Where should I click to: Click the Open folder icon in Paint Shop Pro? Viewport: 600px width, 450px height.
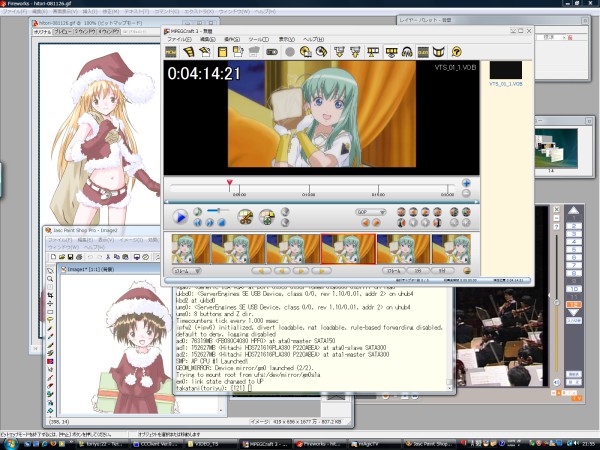pos(62,257)
